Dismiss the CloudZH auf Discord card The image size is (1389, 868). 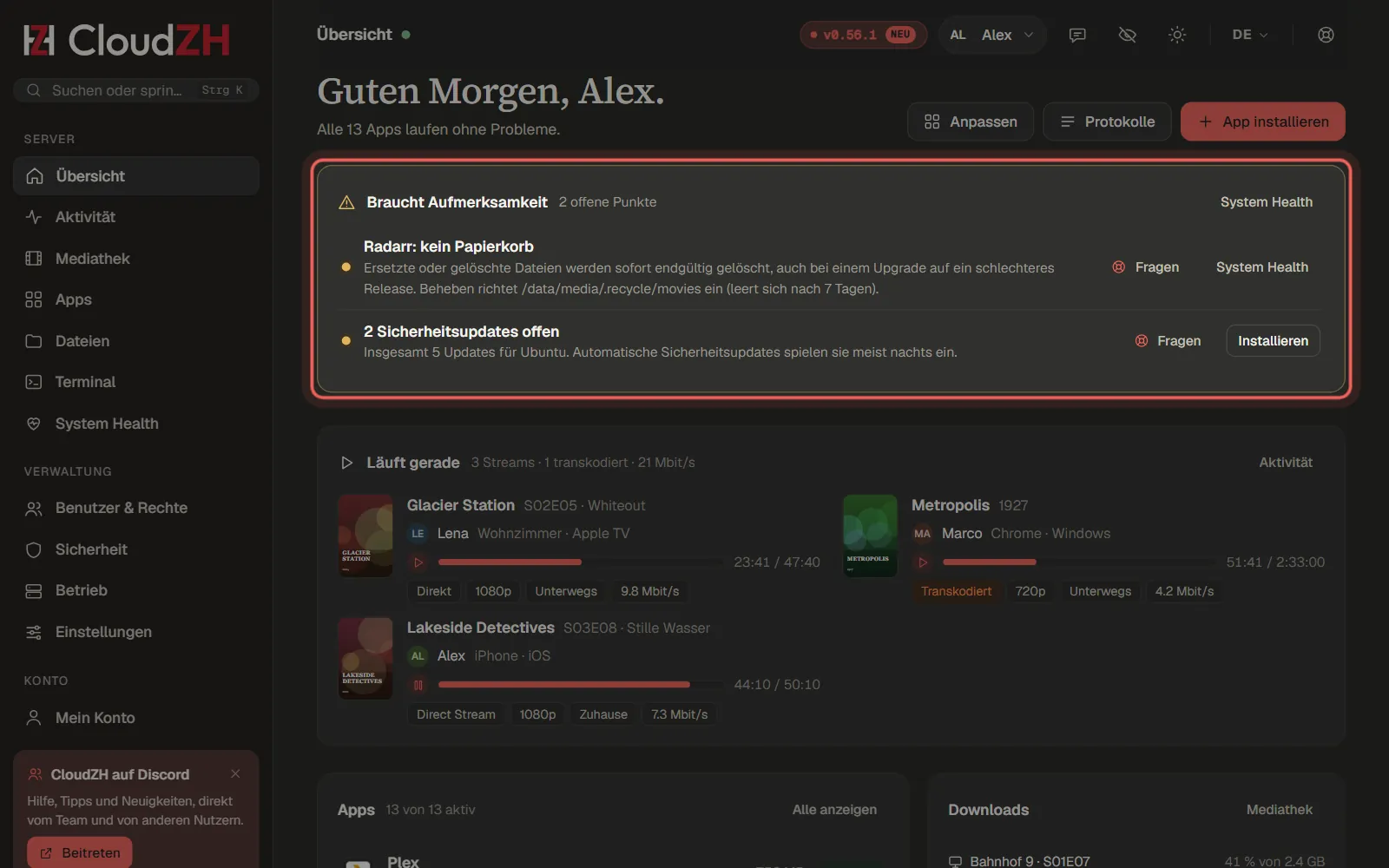tap(235, 773)
